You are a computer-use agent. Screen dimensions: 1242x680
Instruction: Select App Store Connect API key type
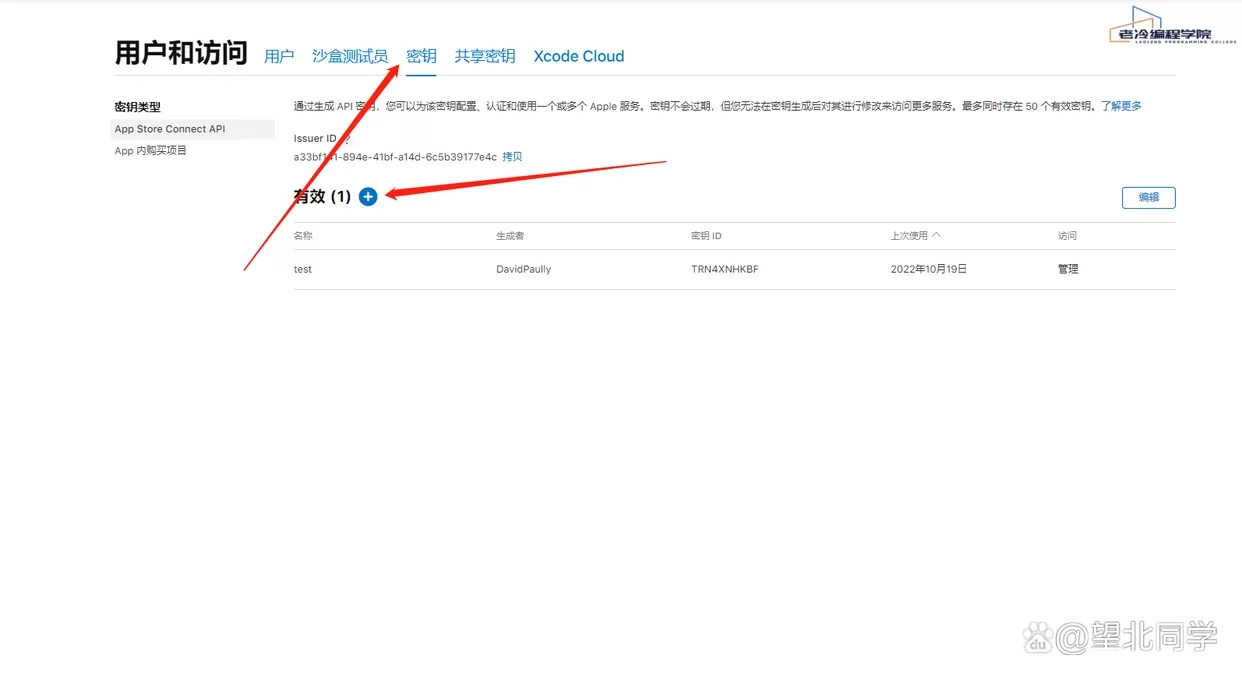[192, 129]
